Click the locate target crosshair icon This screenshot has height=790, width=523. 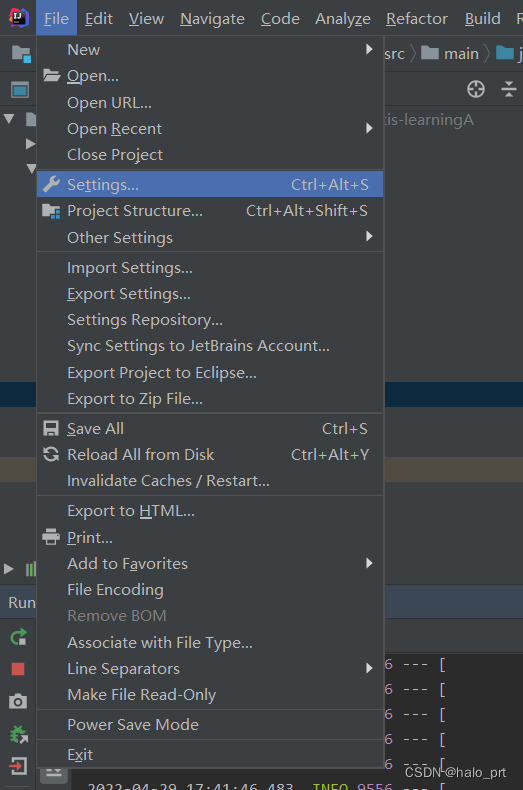click(476, 89)
